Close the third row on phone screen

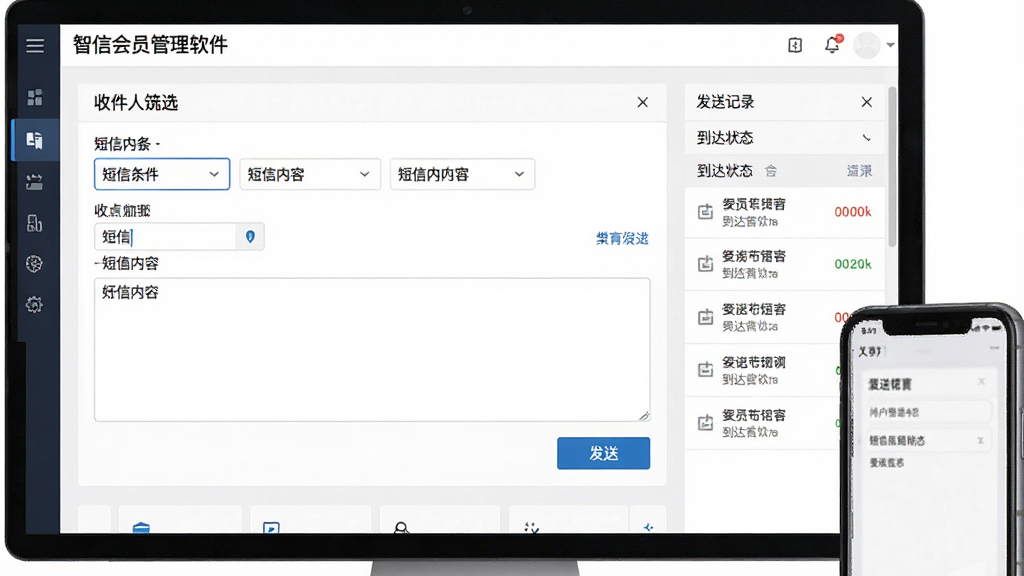tap(980, 441)
